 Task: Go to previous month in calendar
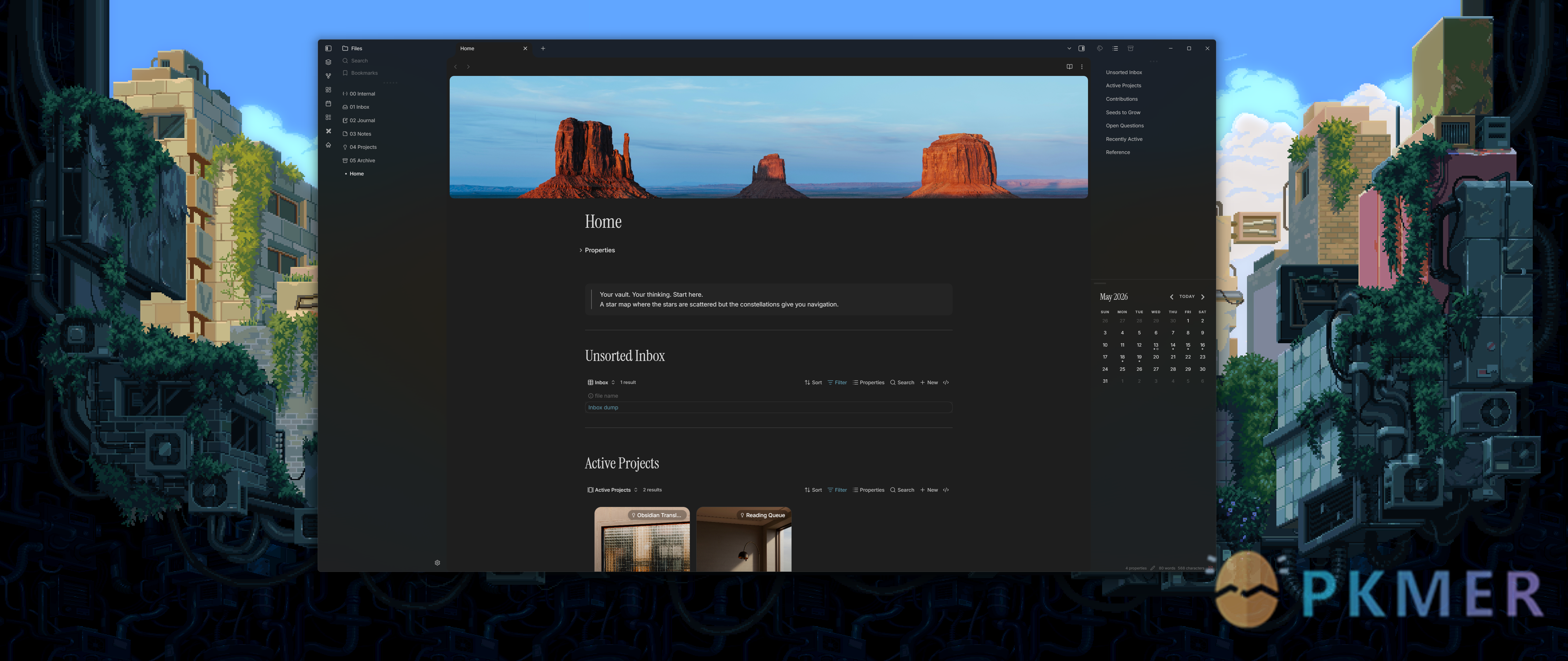(1171, 297)
